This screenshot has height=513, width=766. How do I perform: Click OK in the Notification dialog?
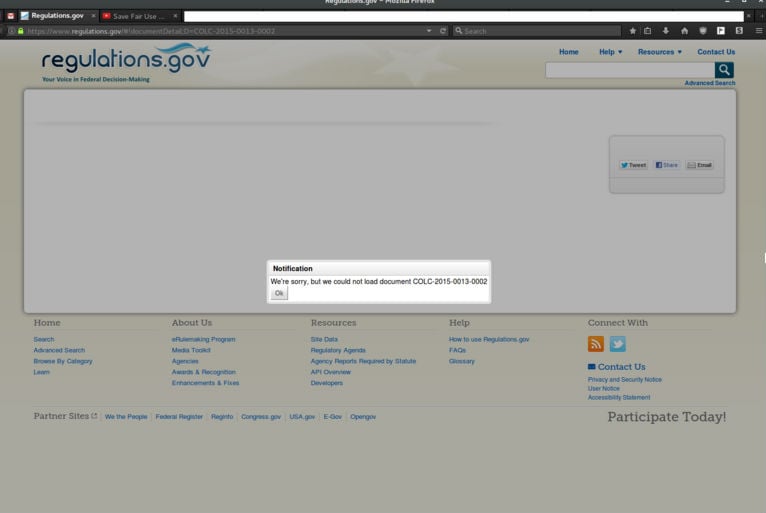[279, 293]
